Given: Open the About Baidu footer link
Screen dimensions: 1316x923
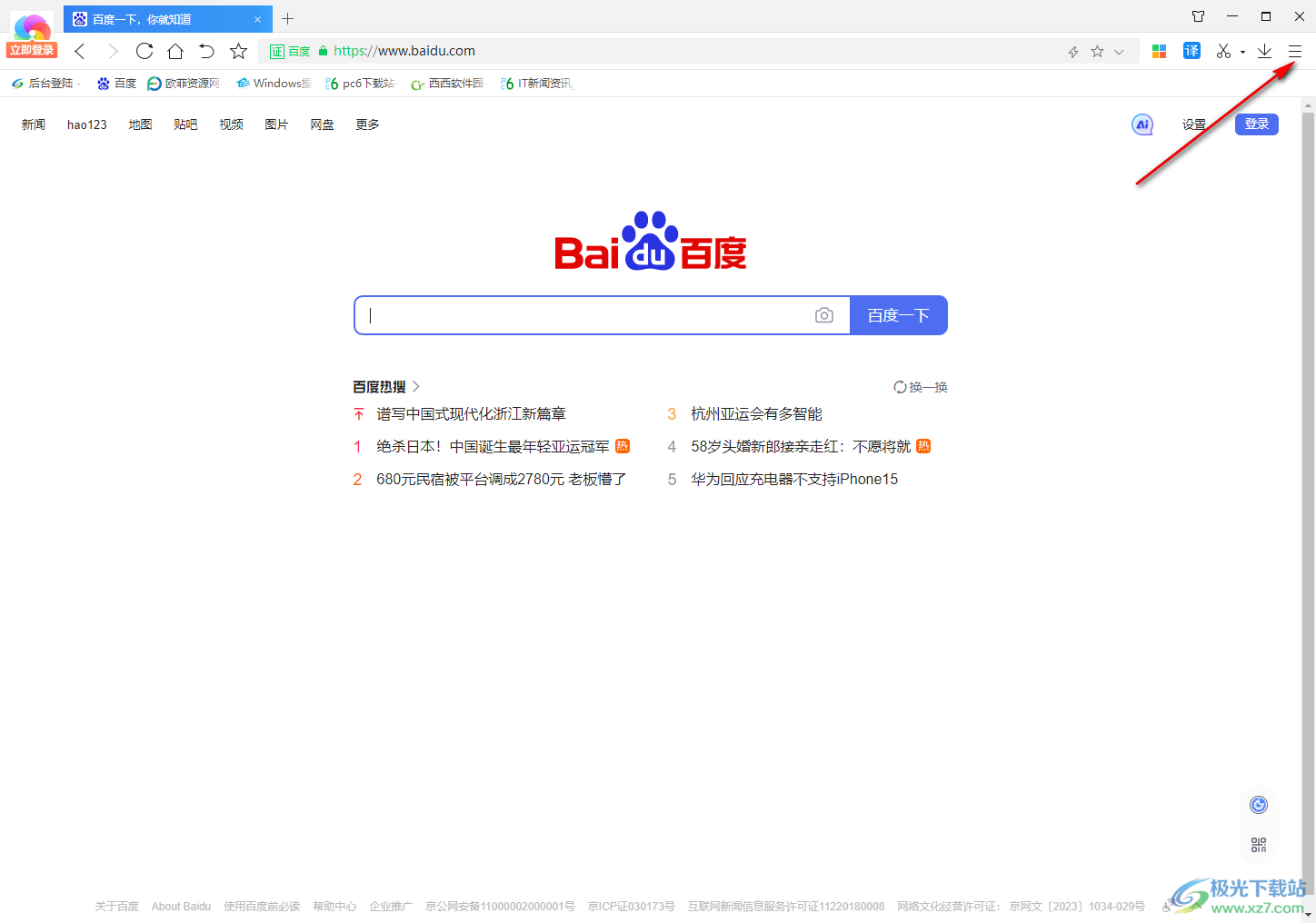Looking at the screenshot, I should click(181, 907).
